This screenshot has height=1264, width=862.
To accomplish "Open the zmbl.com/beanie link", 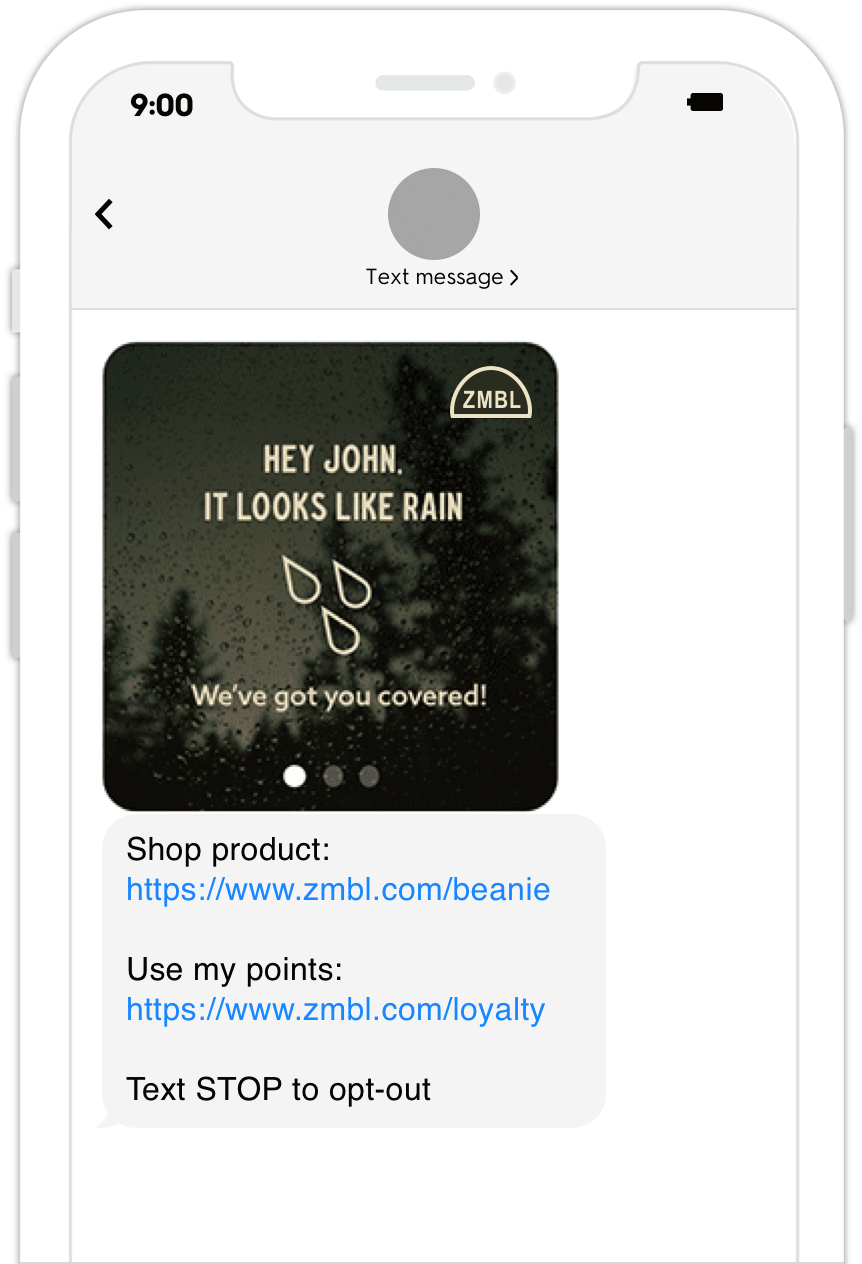I will pos(338,889).
